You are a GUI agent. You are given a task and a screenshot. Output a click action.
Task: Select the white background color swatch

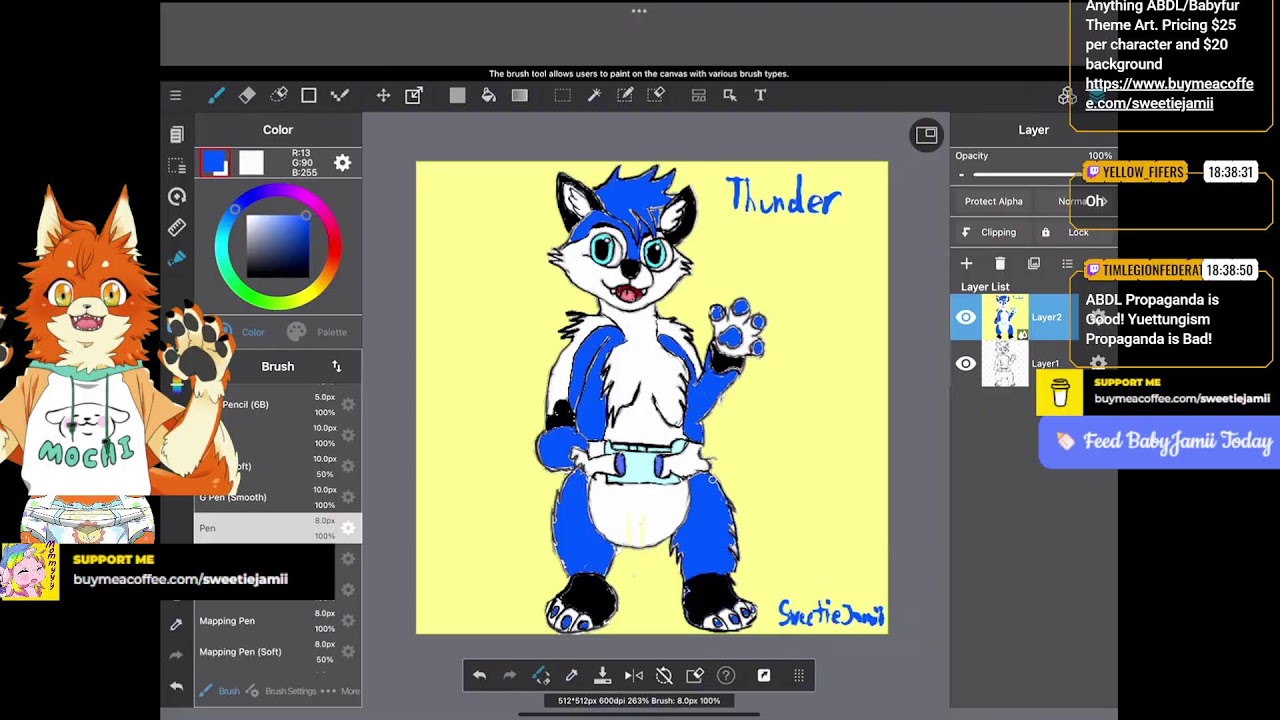coord(252,163)
